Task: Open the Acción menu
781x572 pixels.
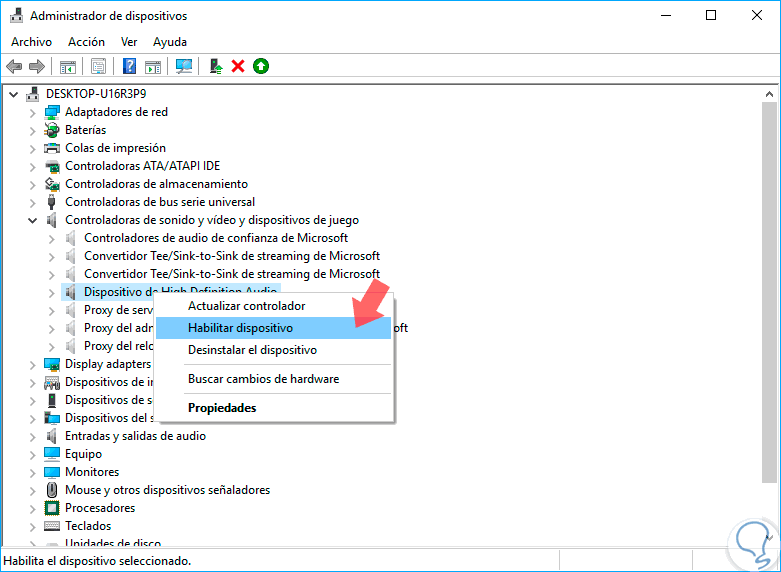Action: coord(86,42)
